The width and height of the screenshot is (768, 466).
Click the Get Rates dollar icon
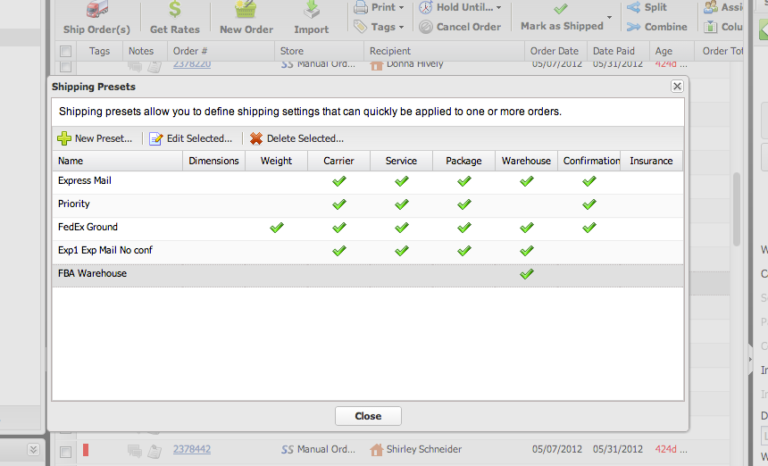(174, 10)
